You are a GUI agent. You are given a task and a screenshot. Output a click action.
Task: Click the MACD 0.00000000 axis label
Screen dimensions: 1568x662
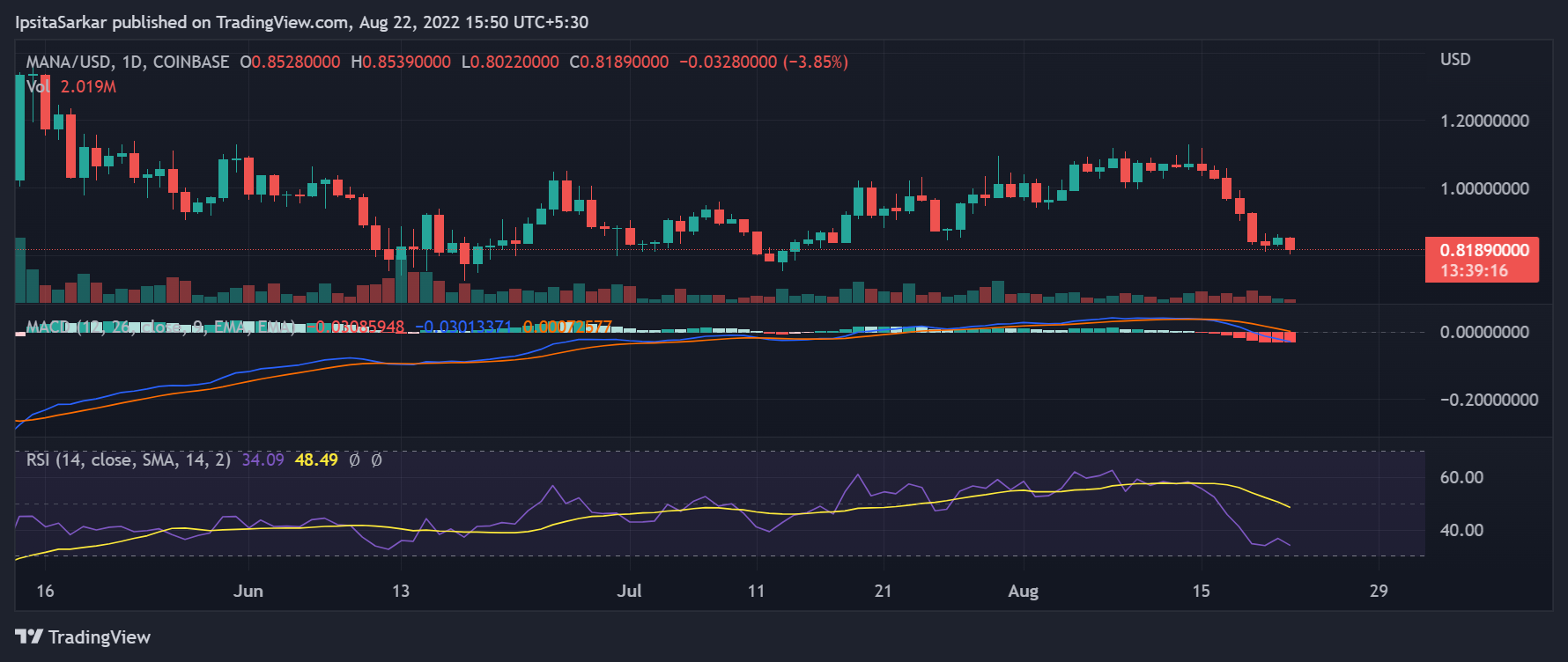pos(1484,332)
